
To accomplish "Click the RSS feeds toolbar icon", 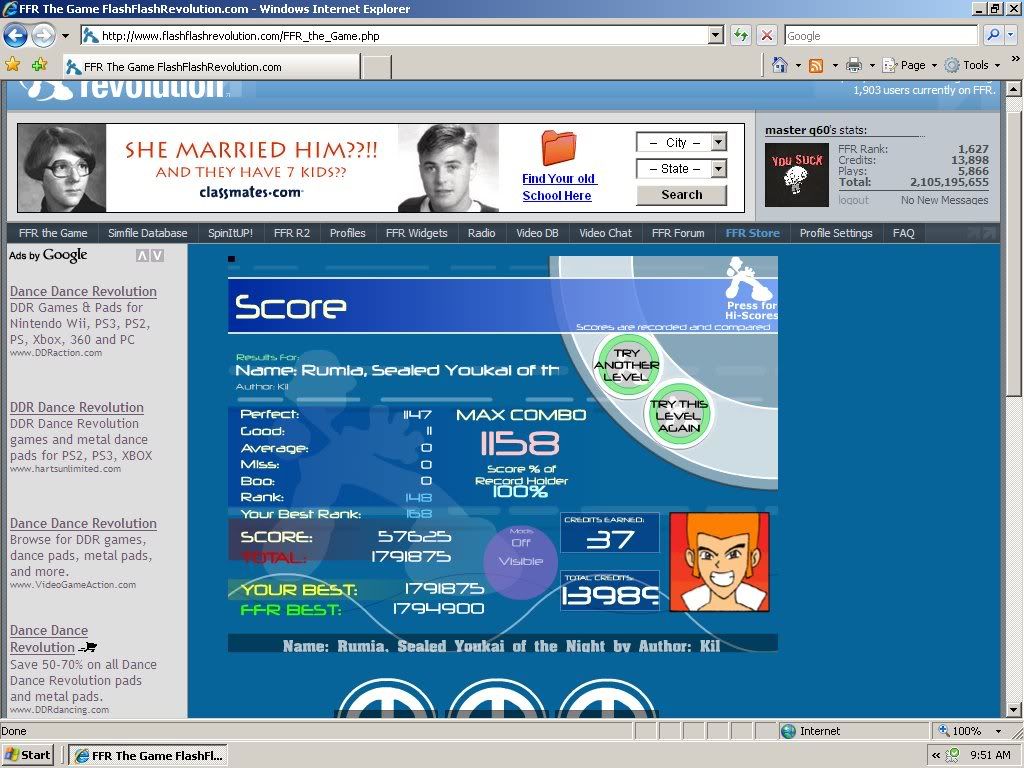I will [x=816, y=65].
